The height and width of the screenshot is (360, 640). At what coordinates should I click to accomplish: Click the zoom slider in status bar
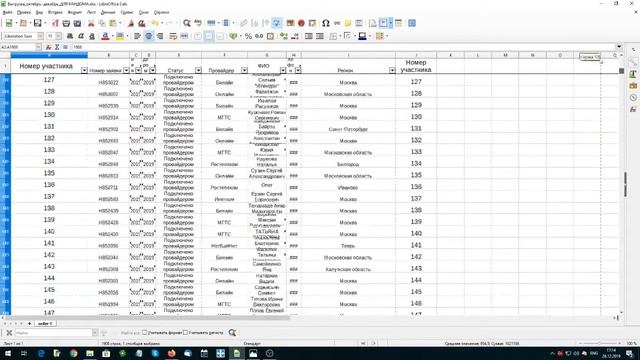[x=599, y=344]
